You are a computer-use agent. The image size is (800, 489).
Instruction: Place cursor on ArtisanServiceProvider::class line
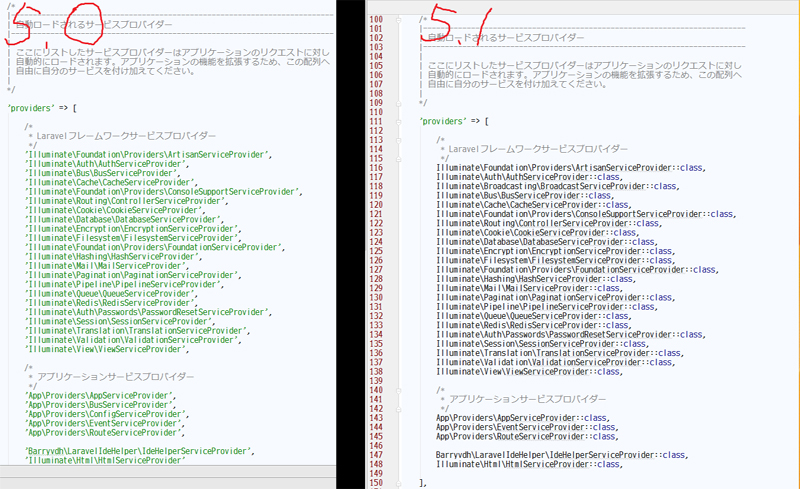pyautogui.click(x=571, y=168)
